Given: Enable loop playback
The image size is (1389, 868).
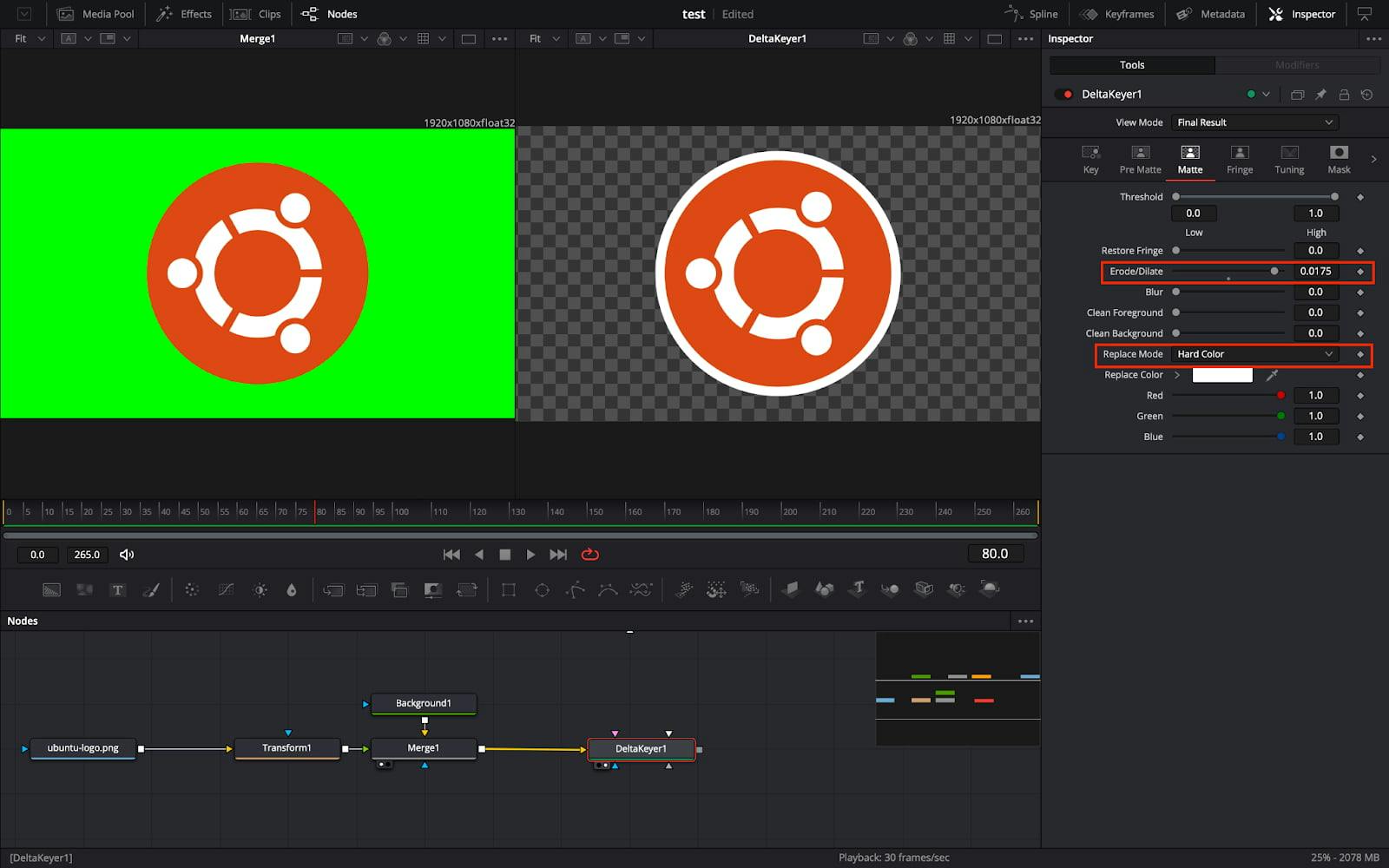Looking at the screenshot, I should coord(590,554).
